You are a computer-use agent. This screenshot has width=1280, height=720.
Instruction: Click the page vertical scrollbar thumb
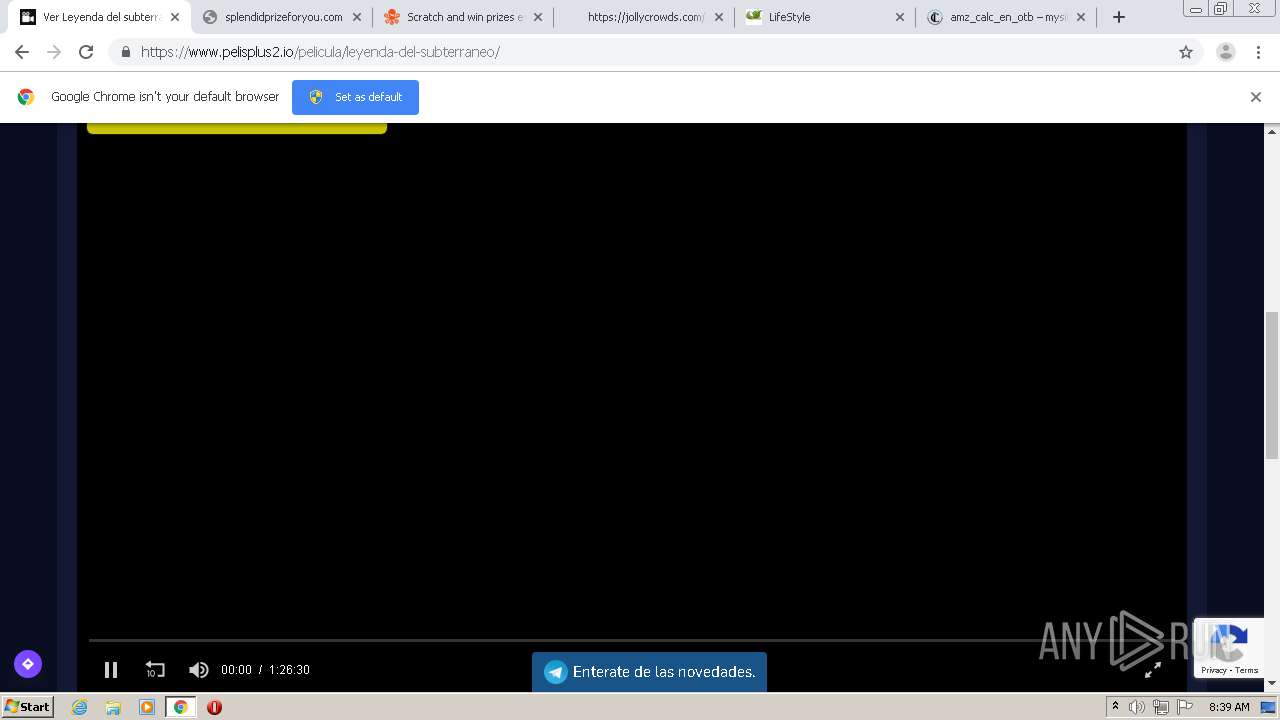1272,384
